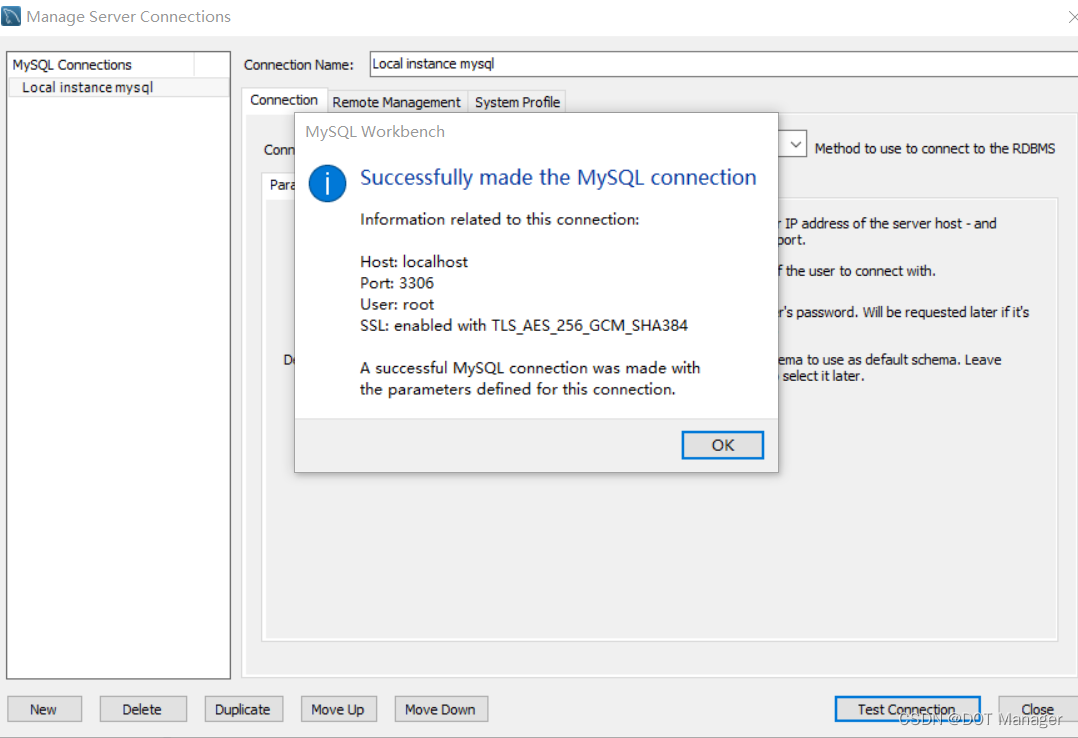Screen dimensions: 1078x738
Task: Click the SSL enabled TLS_AES_256_GCM_SHA384 line
Action: (x=524, y=326)
